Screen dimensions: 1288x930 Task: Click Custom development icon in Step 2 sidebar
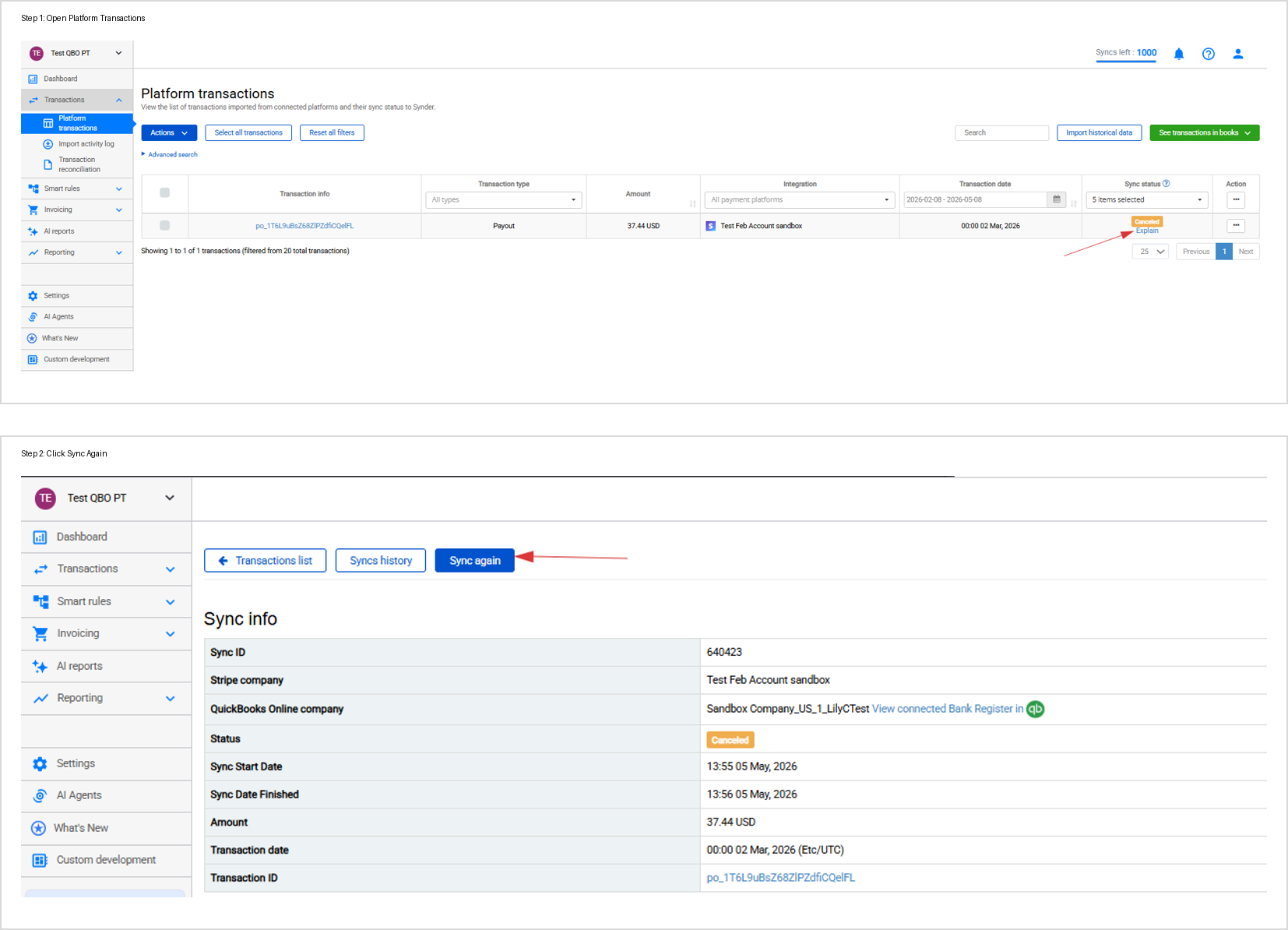pos(40,860)
